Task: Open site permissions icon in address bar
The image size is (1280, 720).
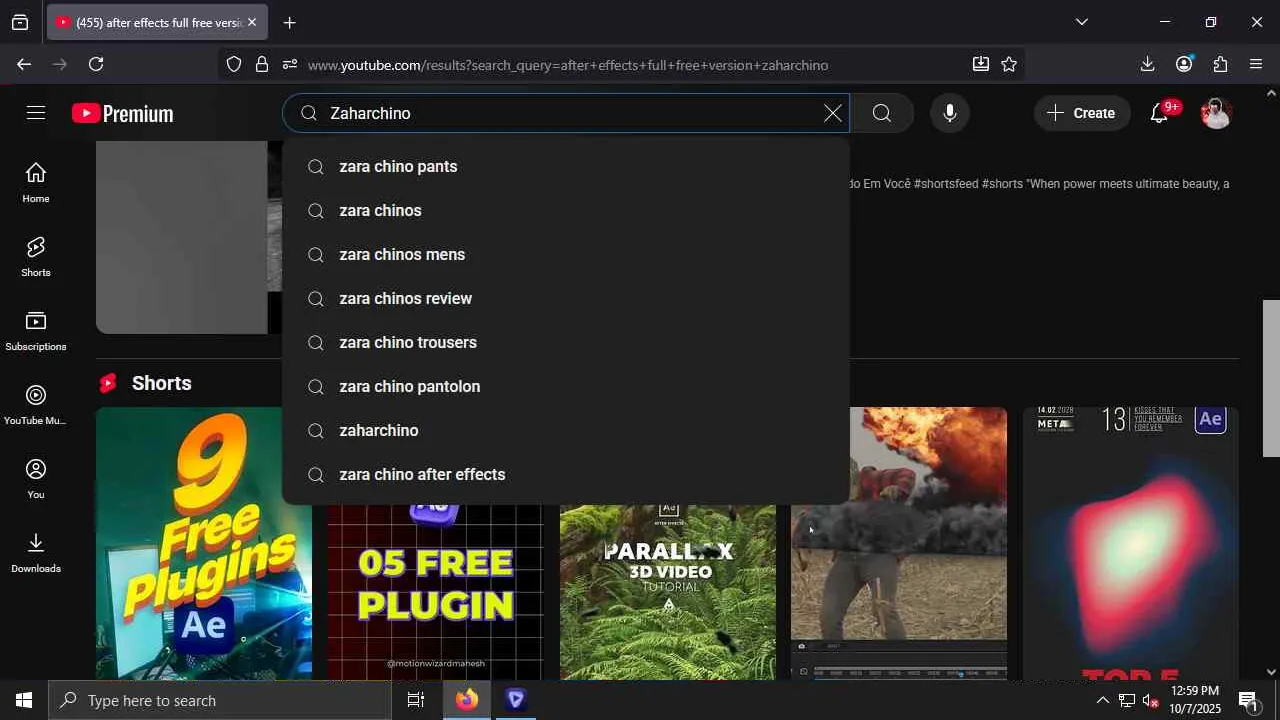Action: pyautogui.click(x=290, y=64)
